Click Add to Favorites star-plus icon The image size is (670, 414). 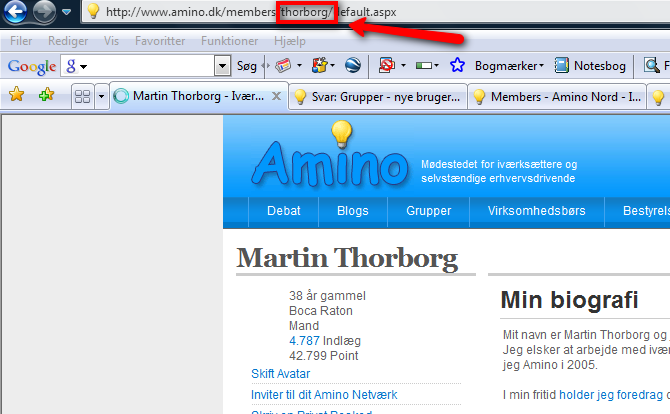coord(46,94)
